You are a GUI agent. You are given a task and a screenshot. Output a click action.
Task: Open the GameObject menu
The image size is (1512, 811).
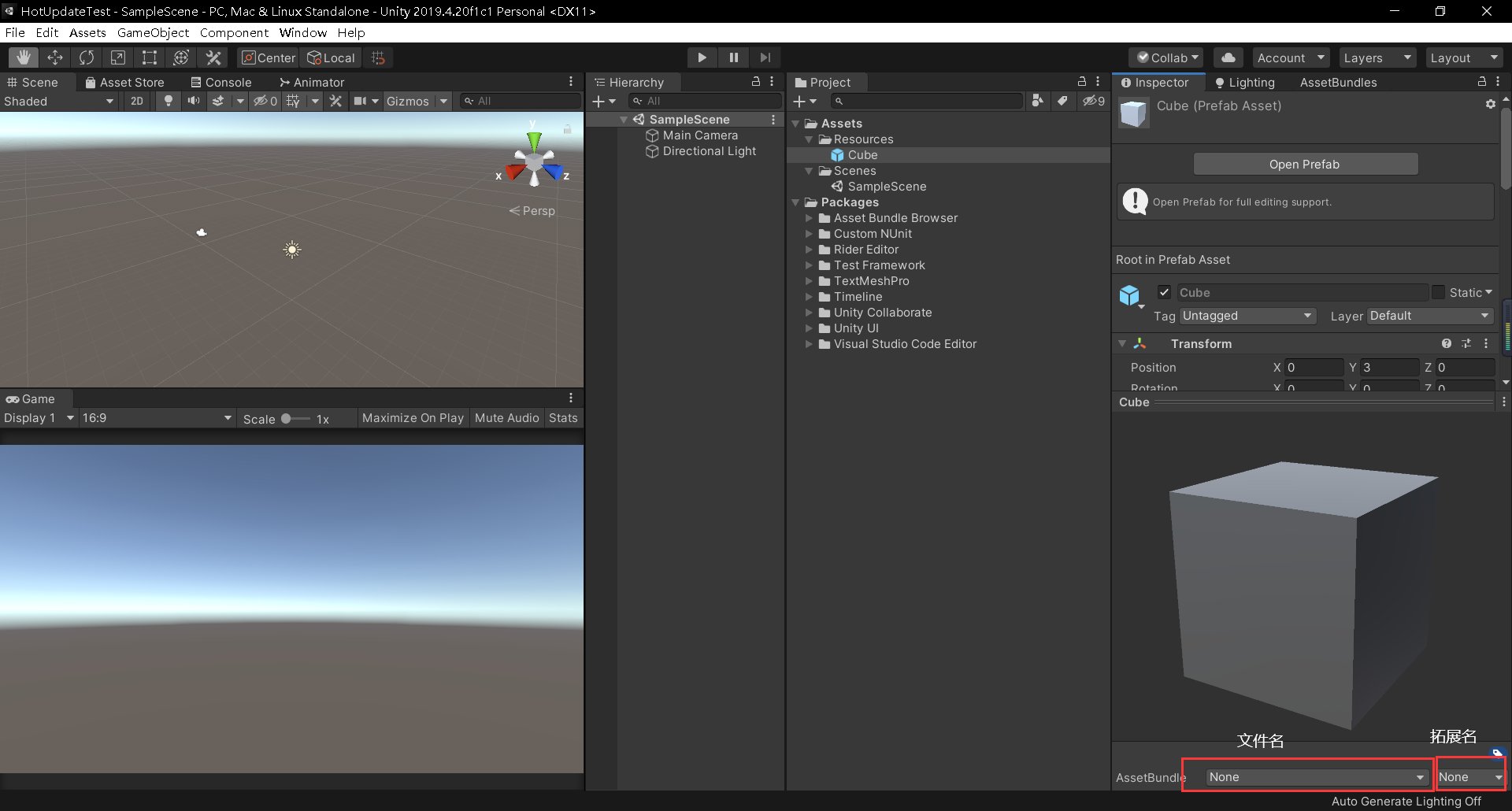153,32
